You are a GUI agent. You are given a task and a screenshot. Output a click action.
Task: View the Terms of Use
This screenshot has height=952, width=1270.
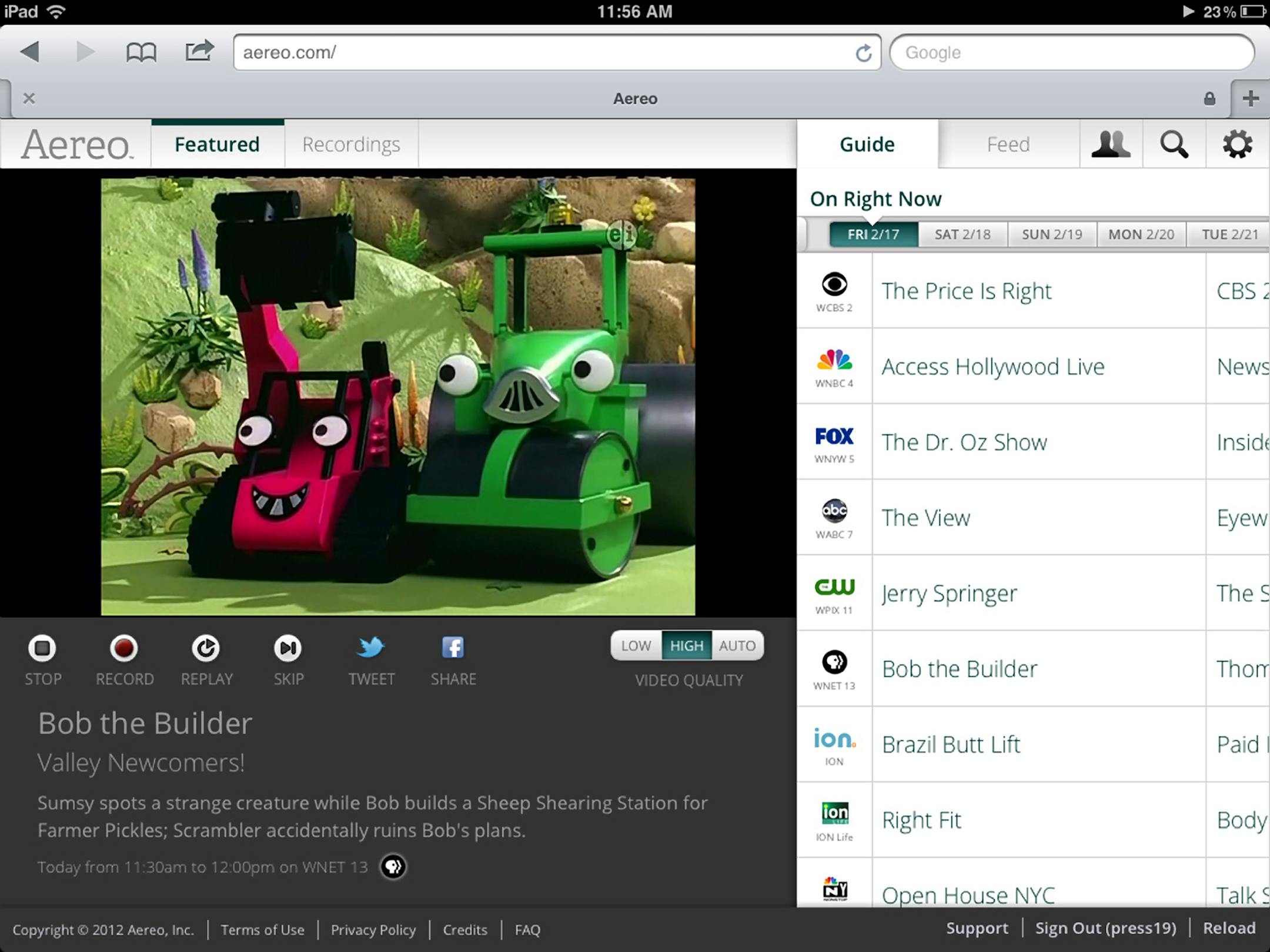[262, 930]
